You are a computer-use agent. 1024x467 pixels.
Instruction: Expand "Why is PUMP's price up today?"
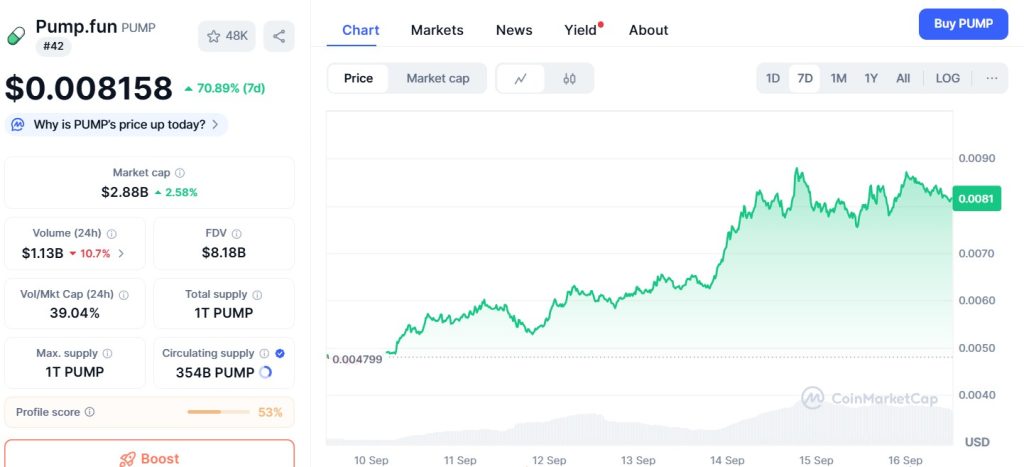117,124
